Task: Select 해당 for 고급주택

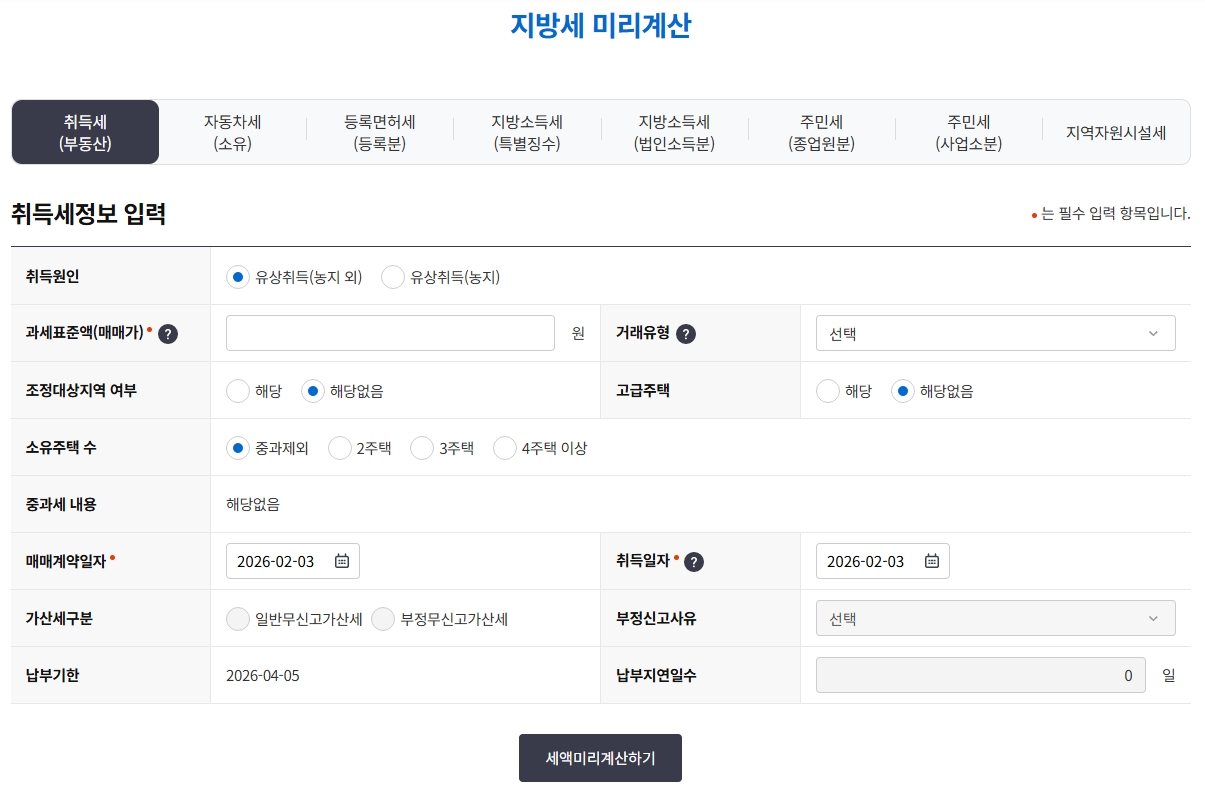Action: click(x=828, y=391)
